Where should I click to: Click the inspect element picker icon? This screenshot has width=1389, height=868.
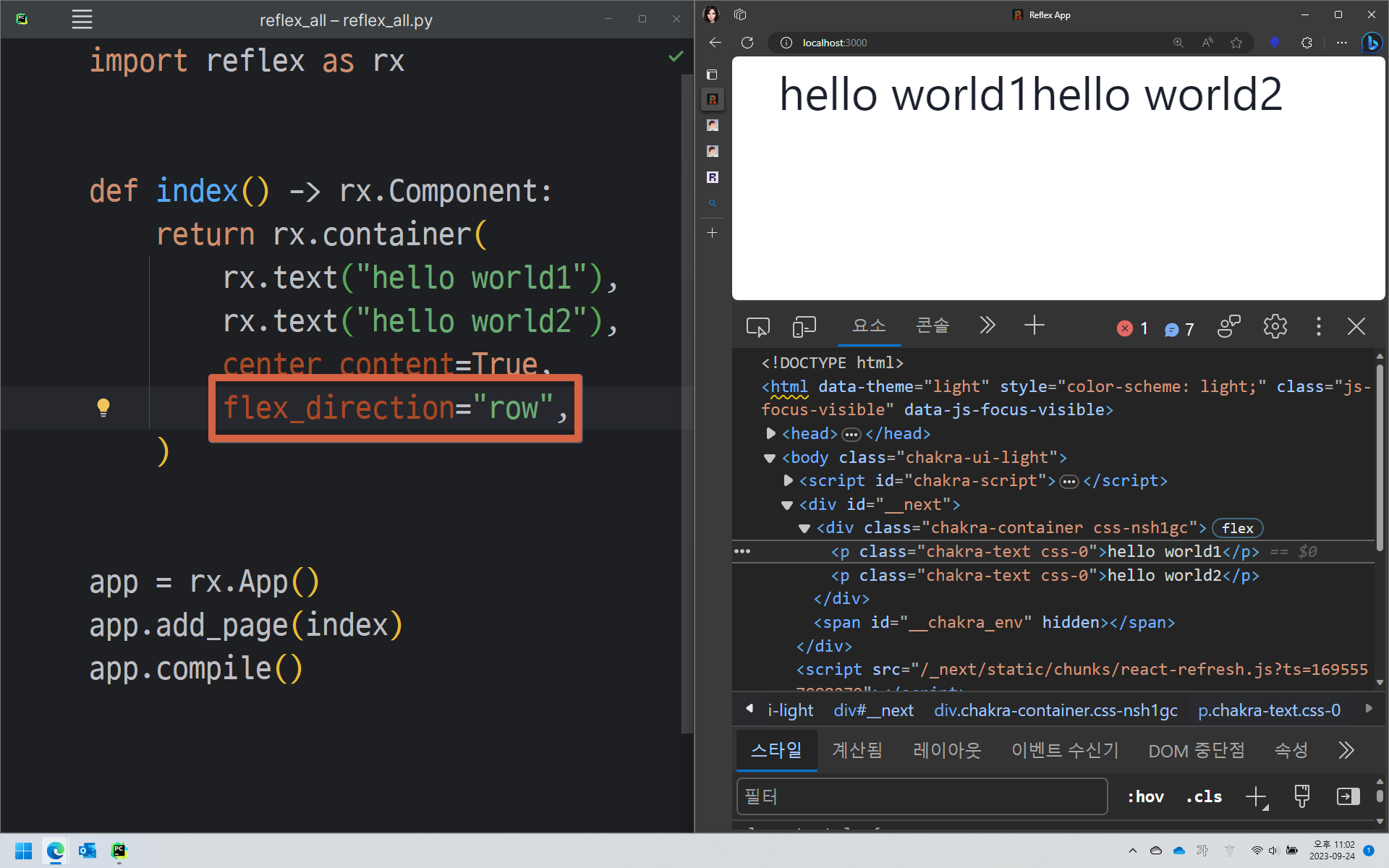[x=757, y=328]
